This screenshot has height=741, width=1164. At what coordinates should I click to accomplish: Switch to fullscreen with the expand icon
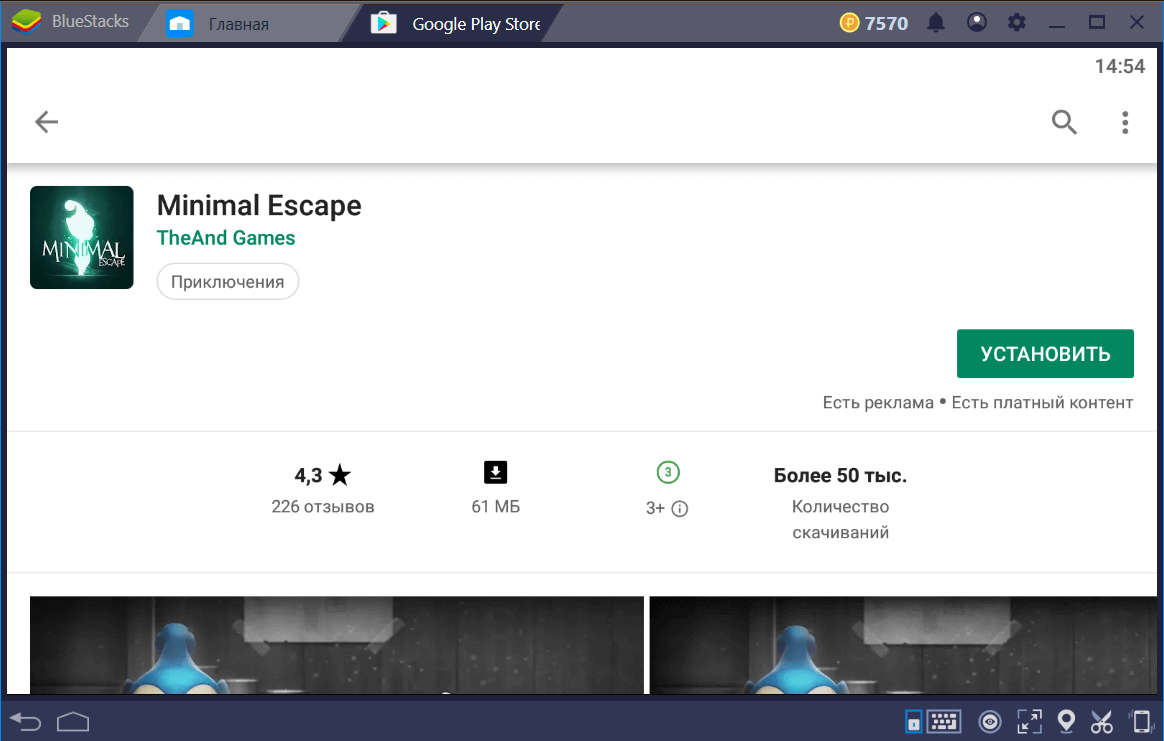[1029, 722]
